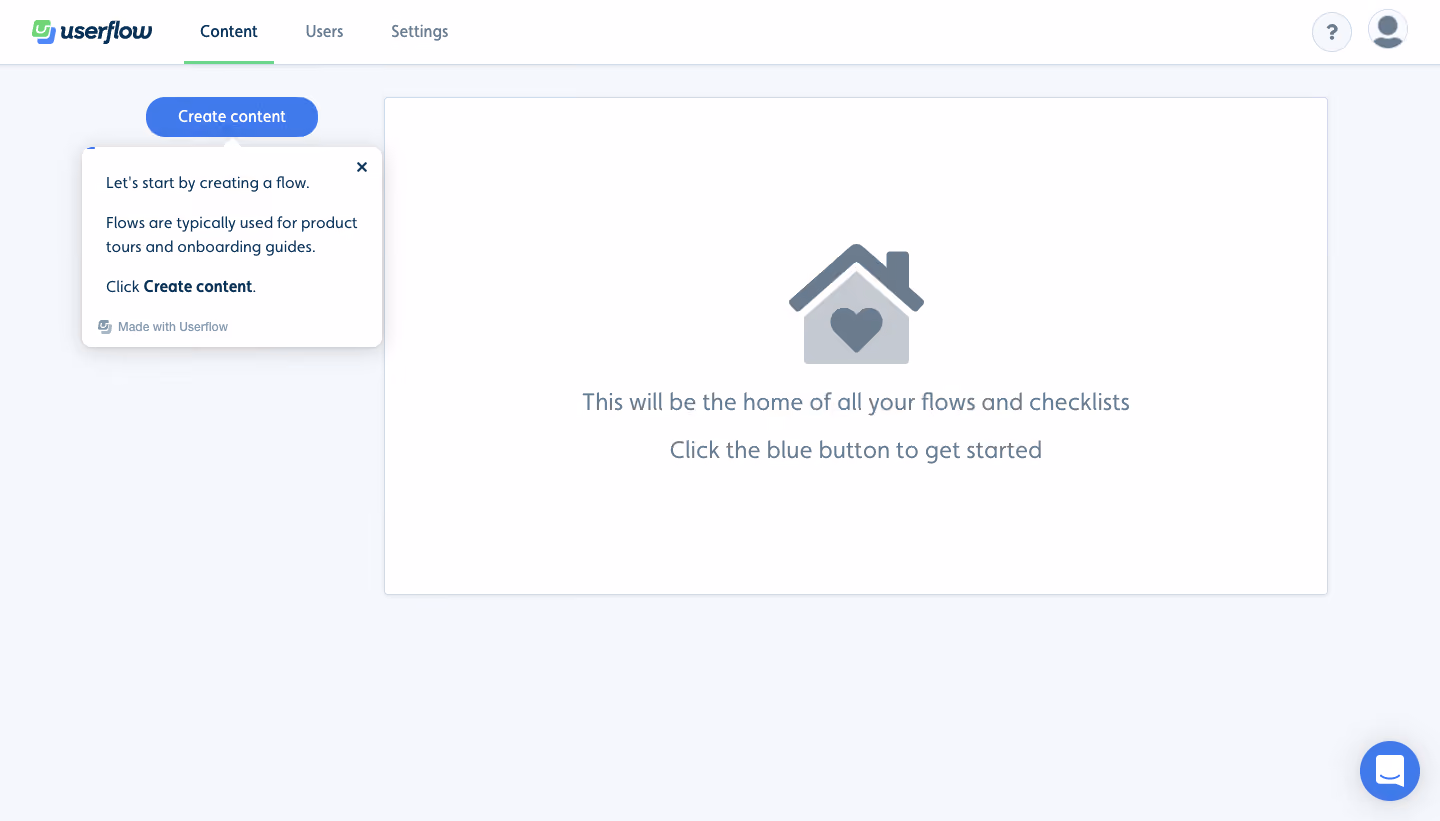
Task: Click the Made with Userflow link
Action: point(163,327)
